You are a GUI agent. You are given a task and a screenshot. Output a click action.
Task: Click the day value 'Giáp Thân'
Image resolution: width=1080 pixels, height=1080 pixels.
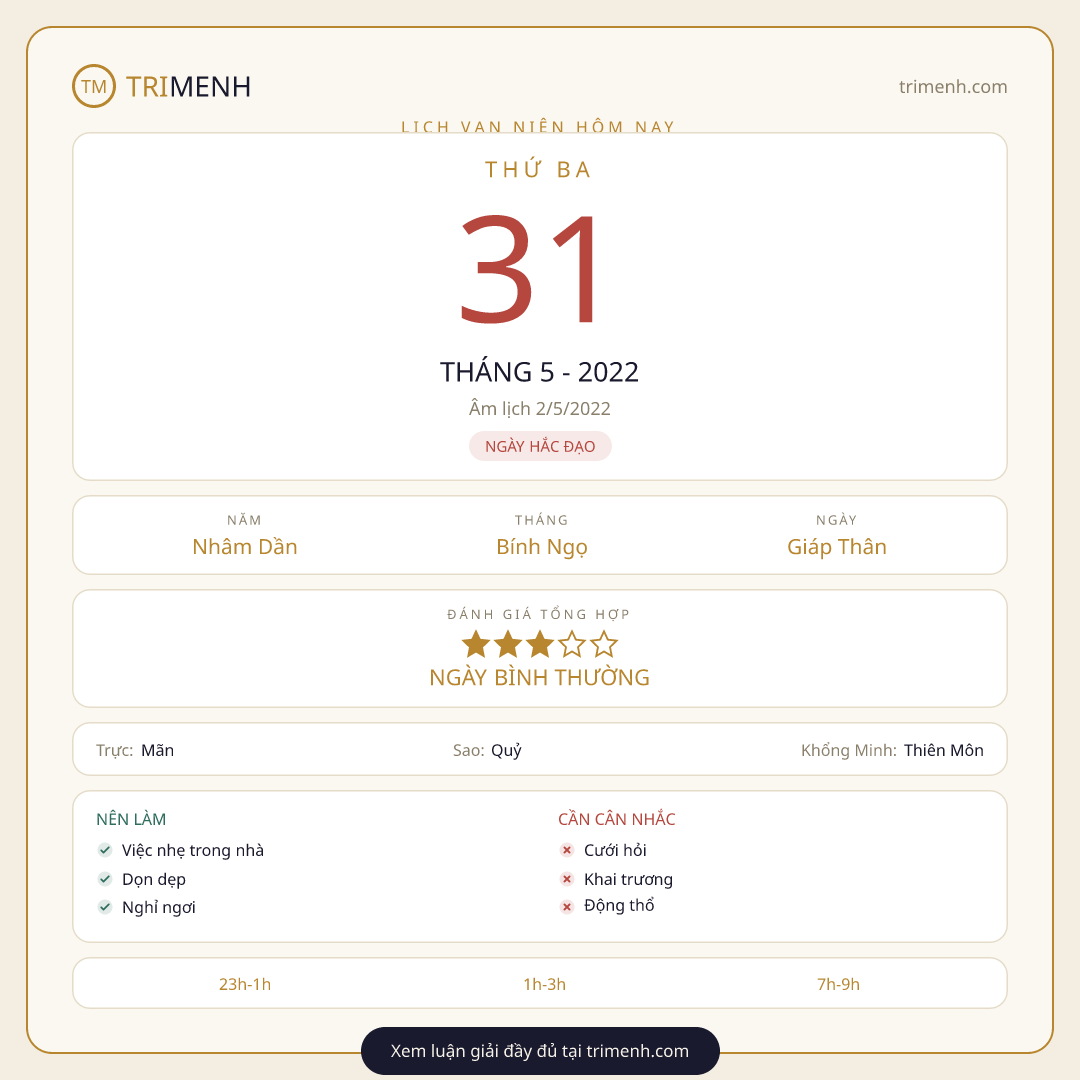point(837,547)
